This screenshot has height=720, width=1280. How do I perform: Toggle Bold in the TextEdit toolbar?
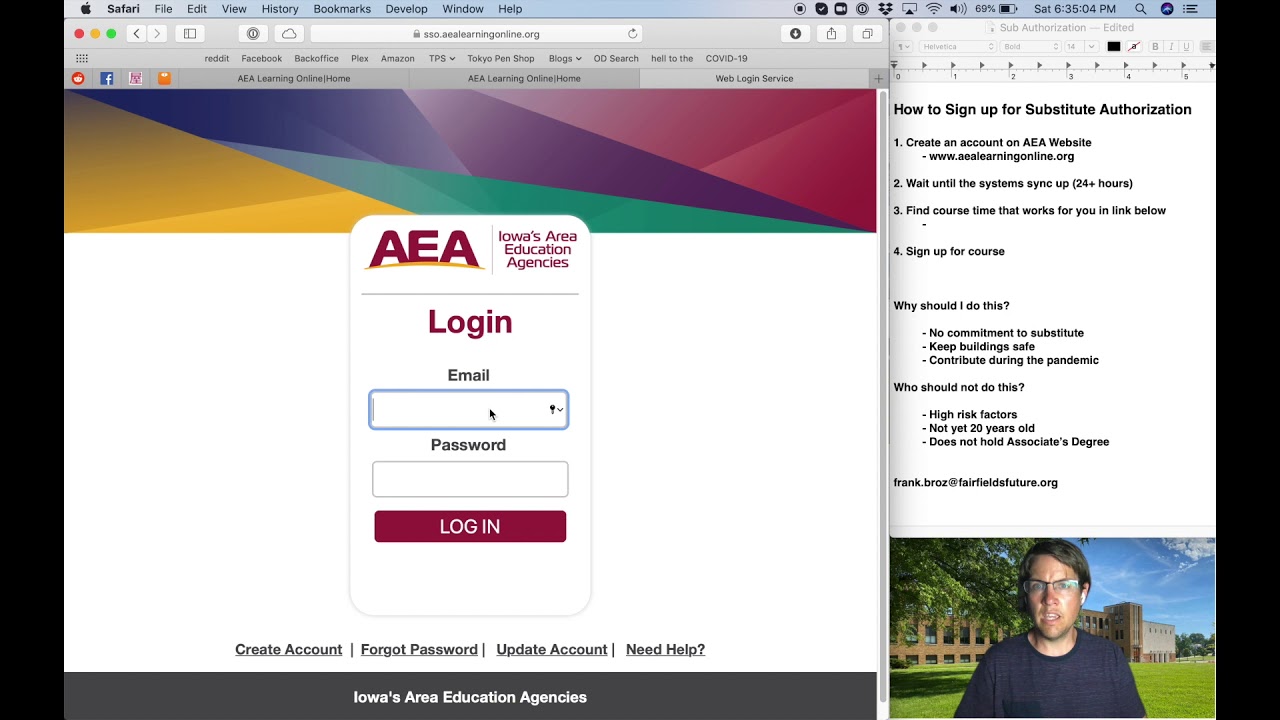(1155, 47)
